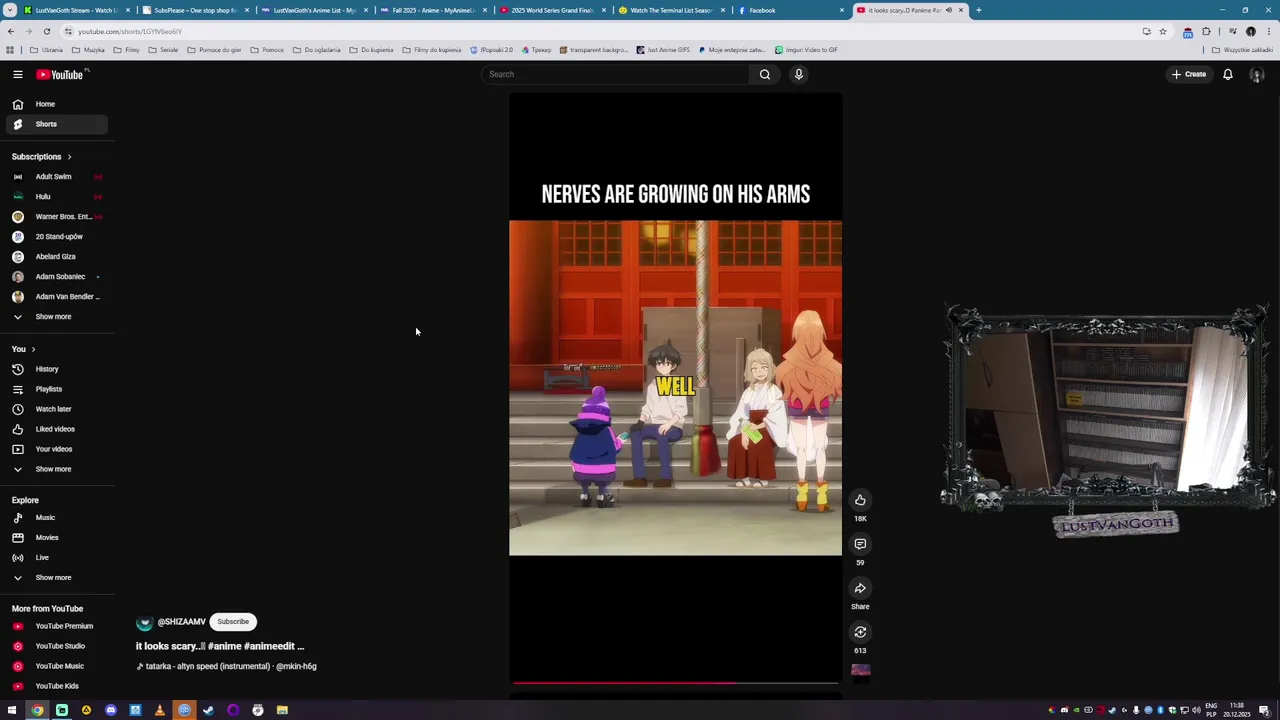Open the Adam Sobaniec channel
1280x720 pixels.
(56, 277)
